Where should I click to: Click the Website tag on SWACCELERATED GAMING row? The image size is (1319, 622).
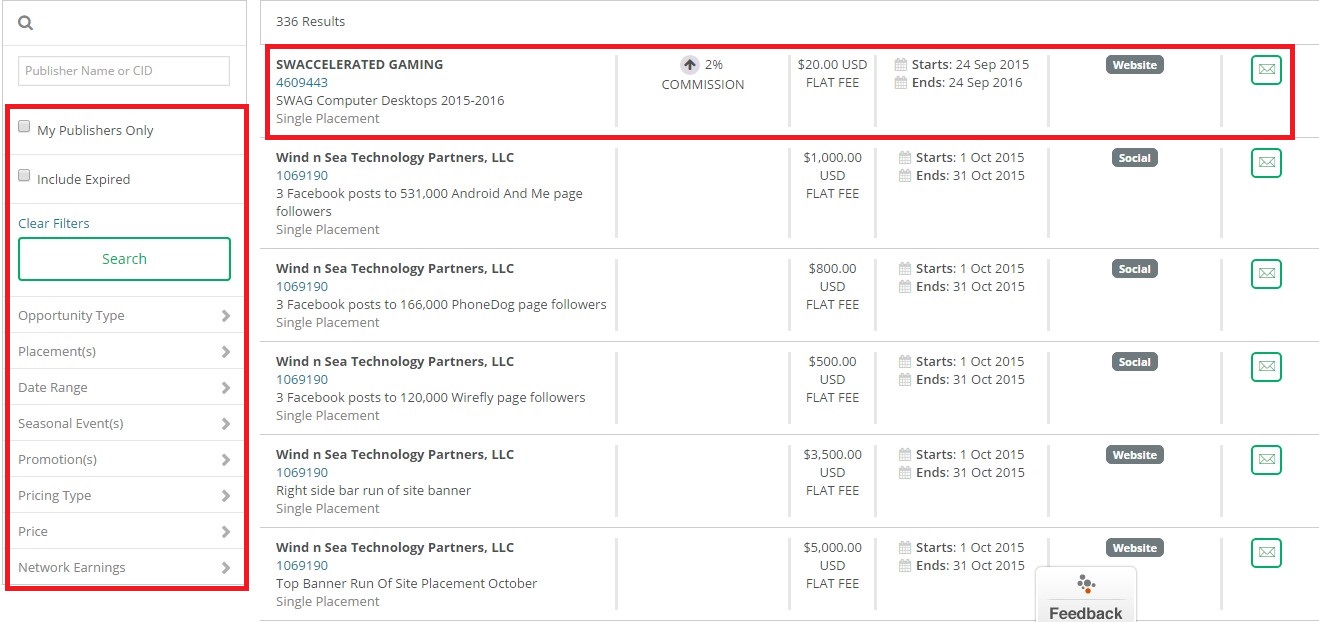[x=1135, y=65]
